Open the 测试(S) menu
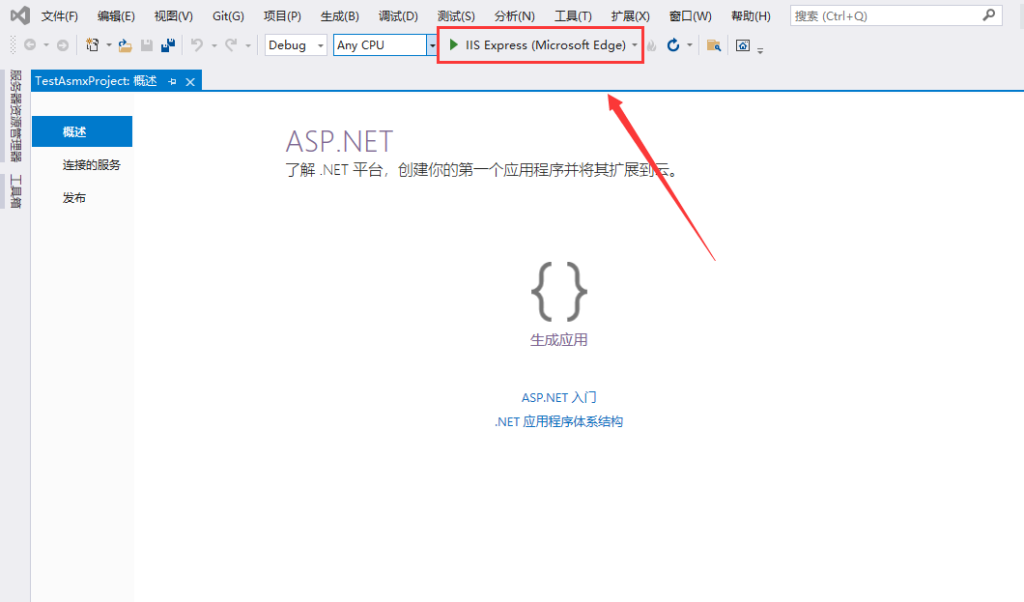This screenshot has width=1024, height=602. (x=456, y=16)
